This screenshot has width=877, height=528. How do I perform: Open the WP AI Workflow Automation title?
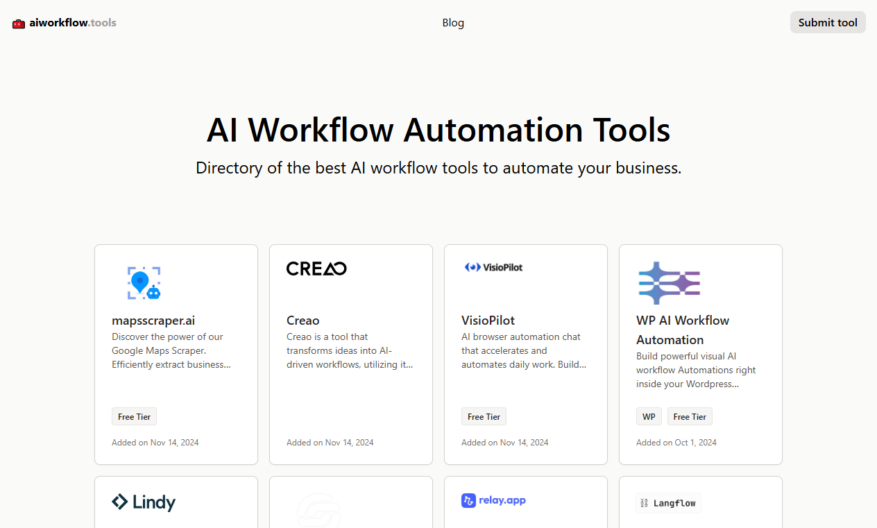(x=682, y=330)
